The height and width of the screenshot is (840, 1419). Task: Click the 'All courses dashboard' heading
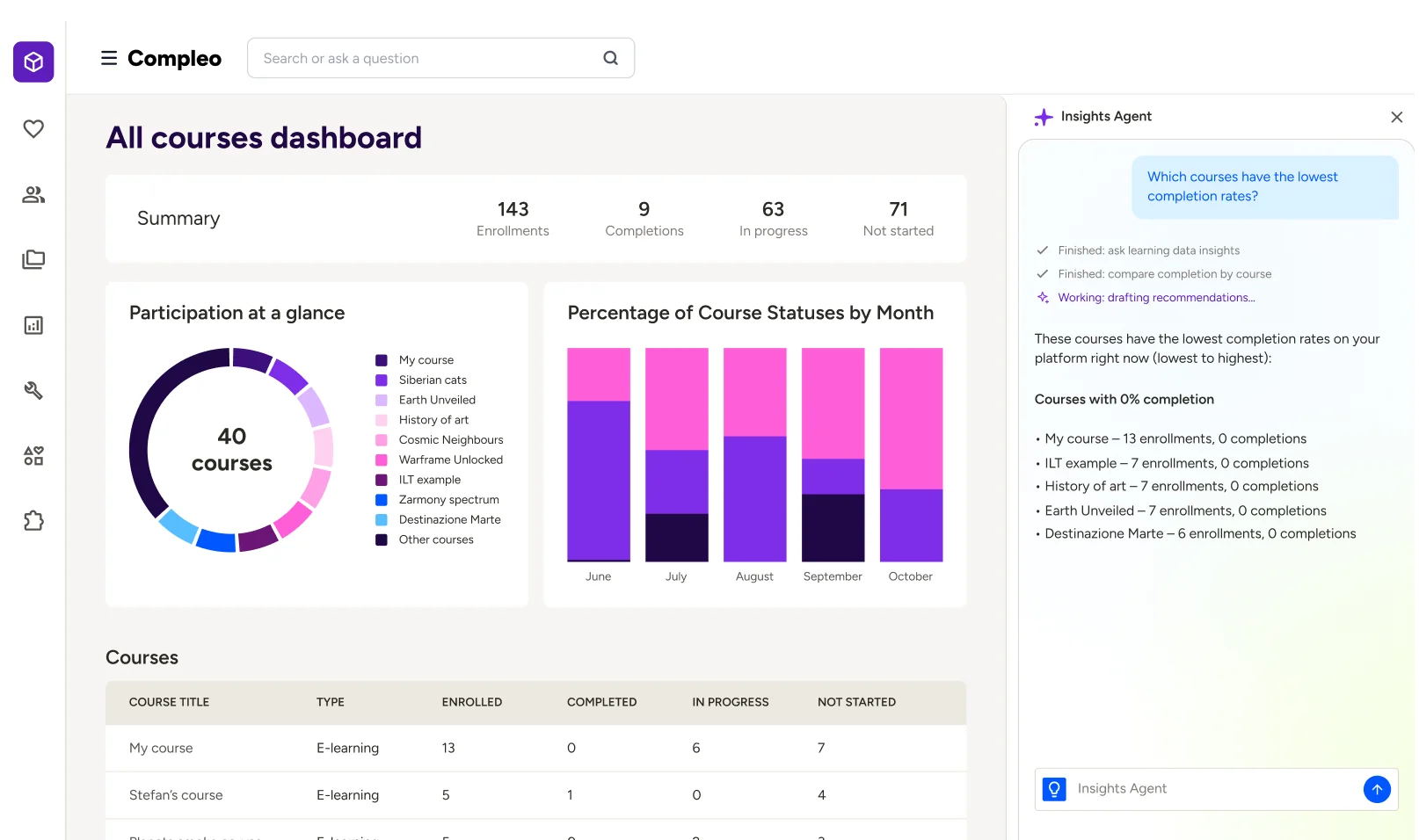(x=264, y=138)
